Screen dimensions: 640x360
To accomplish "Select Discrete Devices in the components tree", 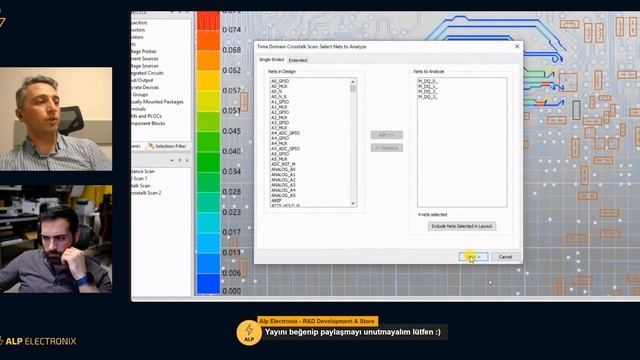I will tap(145, 87).
